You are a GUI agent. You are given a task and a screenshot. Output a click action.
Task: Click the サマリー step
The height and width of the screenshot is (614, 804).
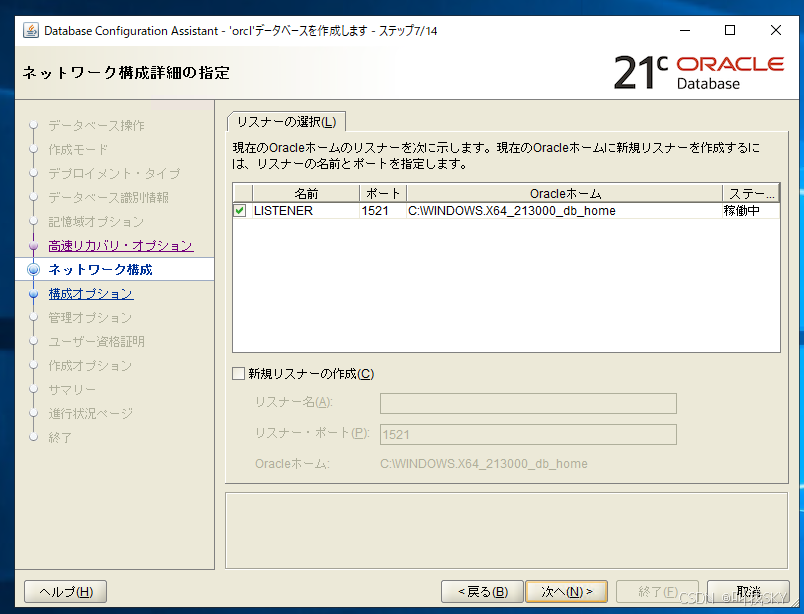point(72,389)
